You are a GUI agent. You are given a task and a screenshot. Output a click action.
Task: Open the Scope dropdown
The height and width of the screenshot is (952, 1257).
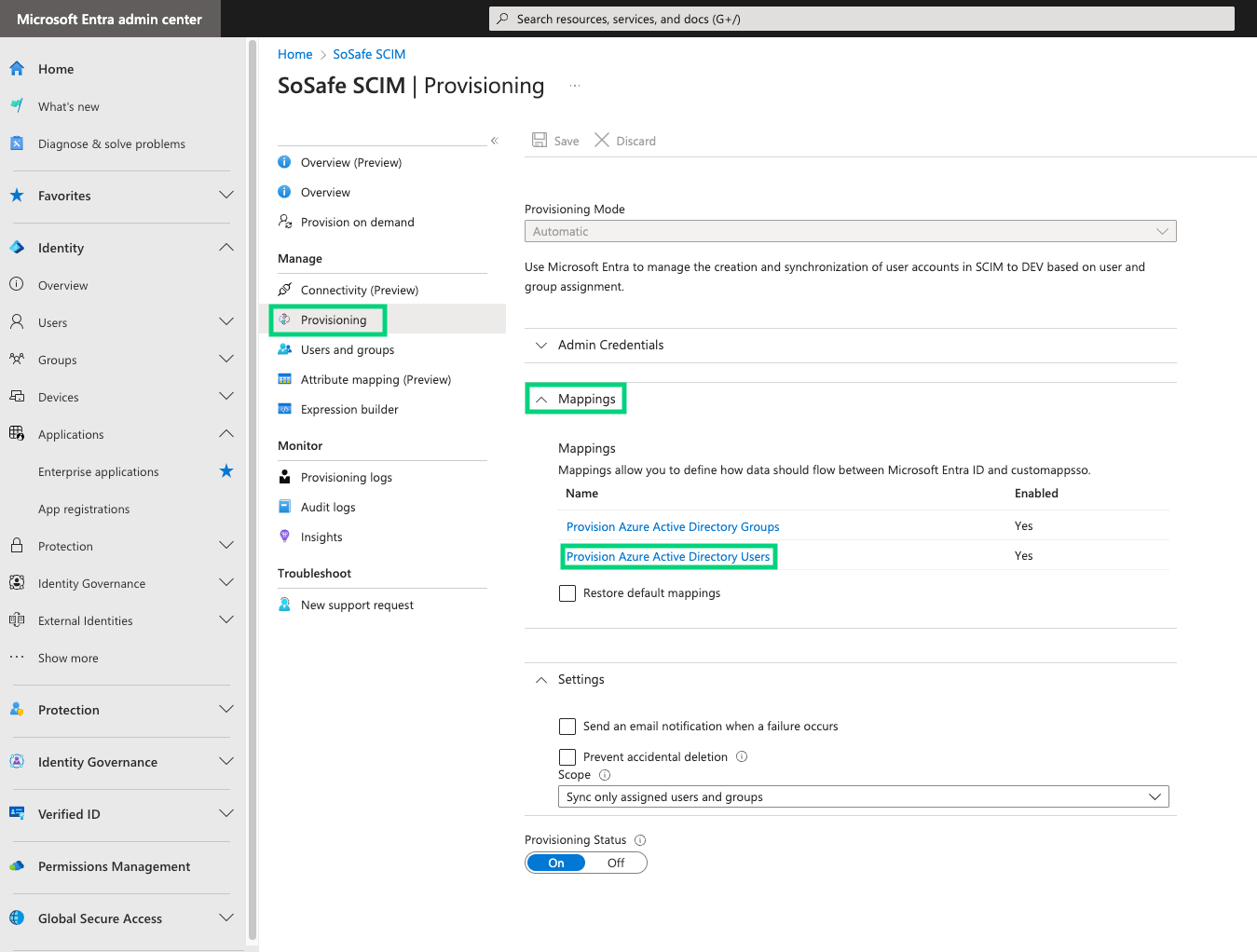pos(862,797)
